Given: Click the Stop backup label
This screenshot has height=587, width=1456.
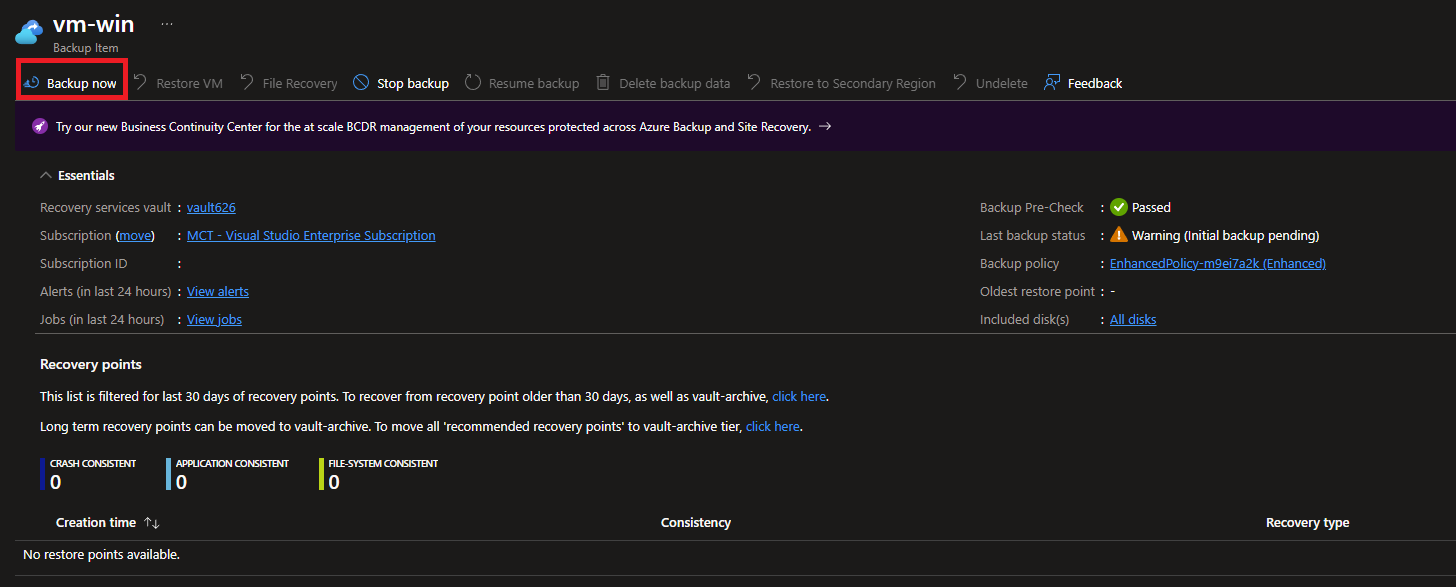Looking at the screenshot, I should [x=413, y=83].
